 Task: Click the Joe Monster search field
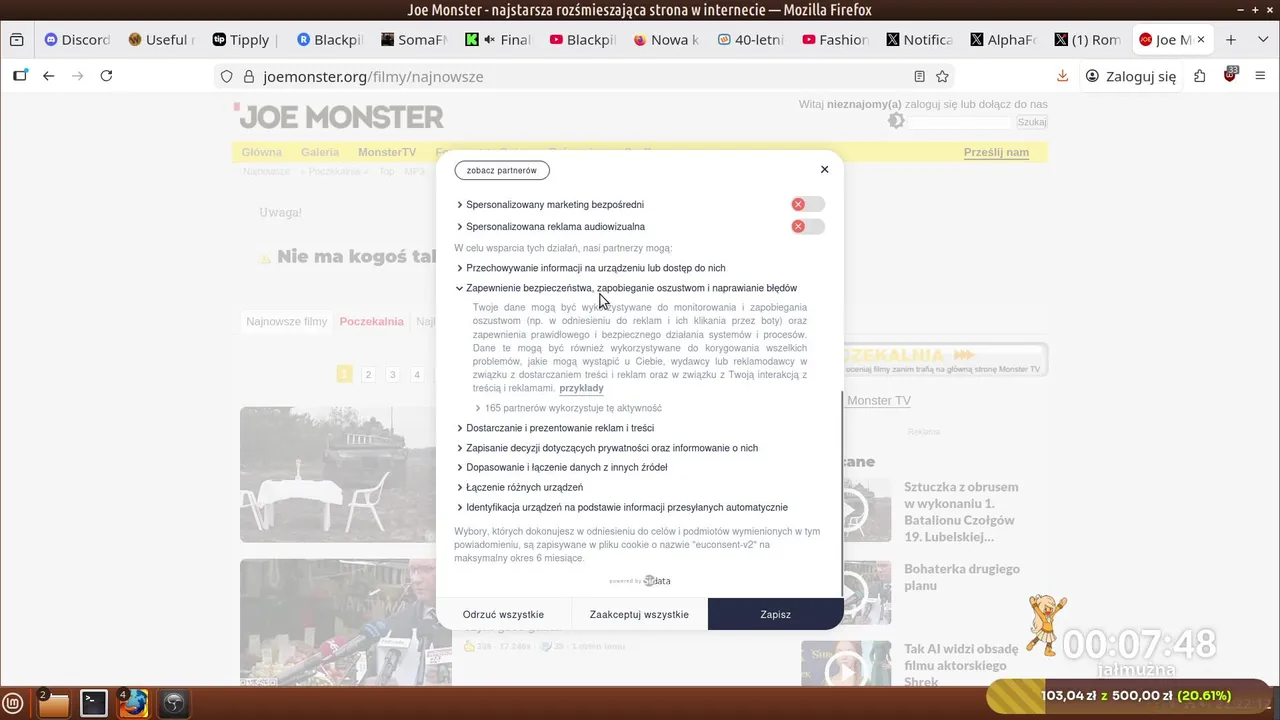tap(960, 122)
